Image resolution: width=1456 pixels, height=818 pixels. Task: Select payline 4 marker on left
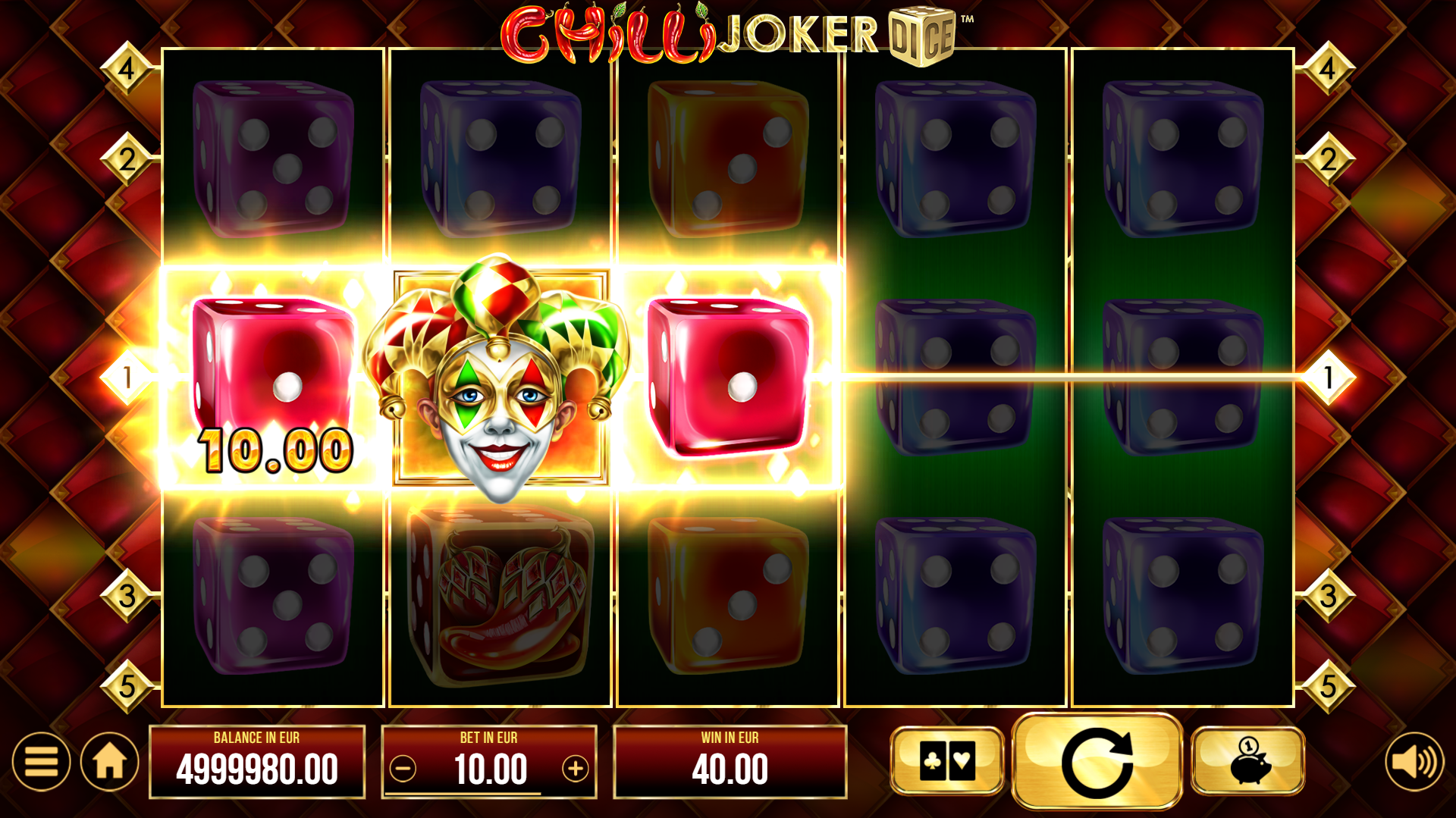click(127, 70)
